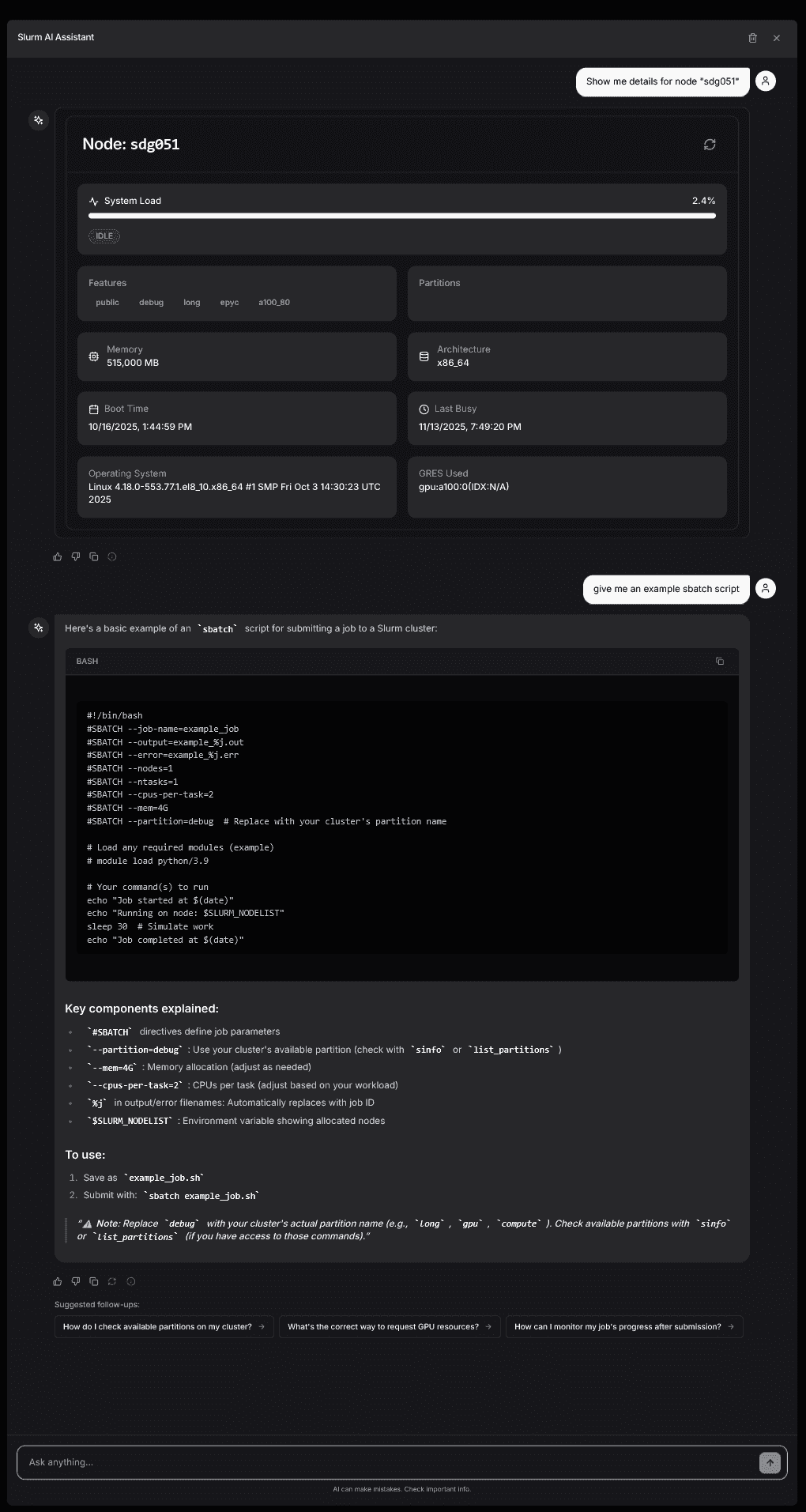Click 'sbatch example_job.sh' submit step
806x1512 pixels.
(172, 1196)
